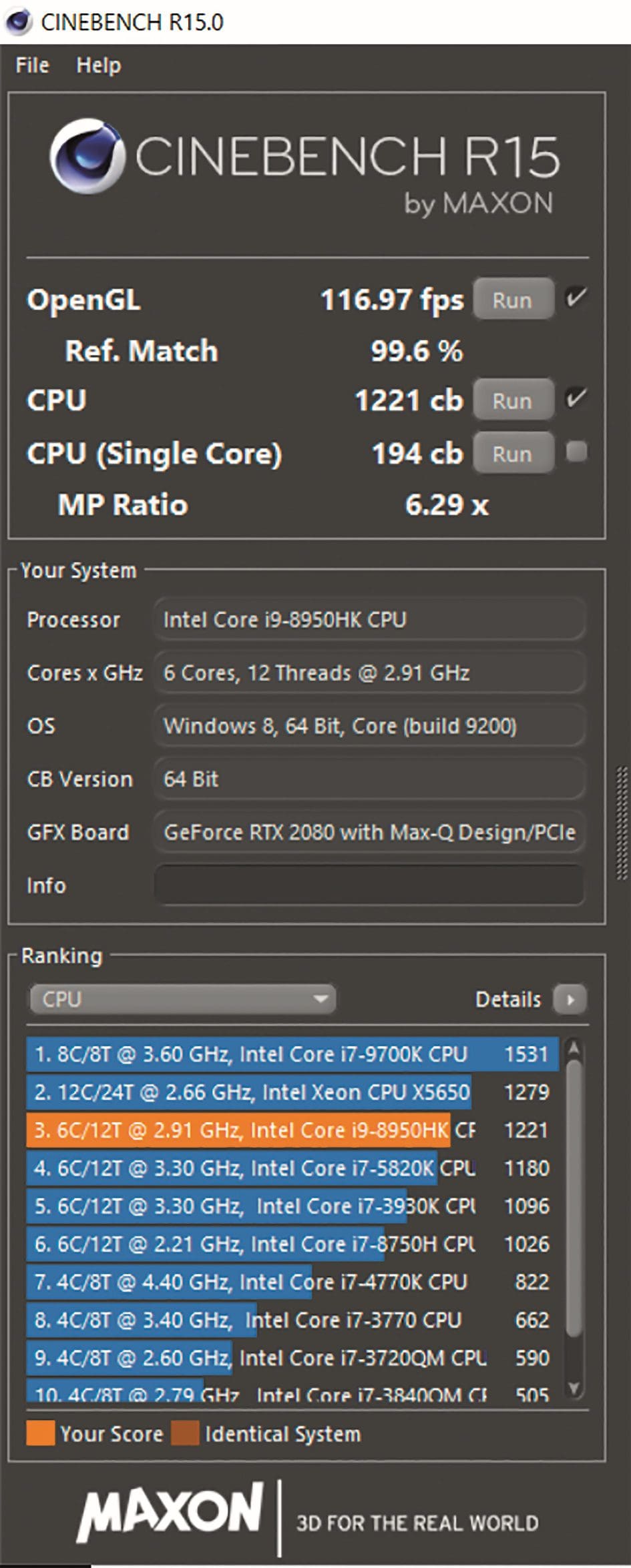The image size is (631, 1568).
Task: Select ranking entry Intel Core i7-9700K
Action: click(x=292, y=1054)
